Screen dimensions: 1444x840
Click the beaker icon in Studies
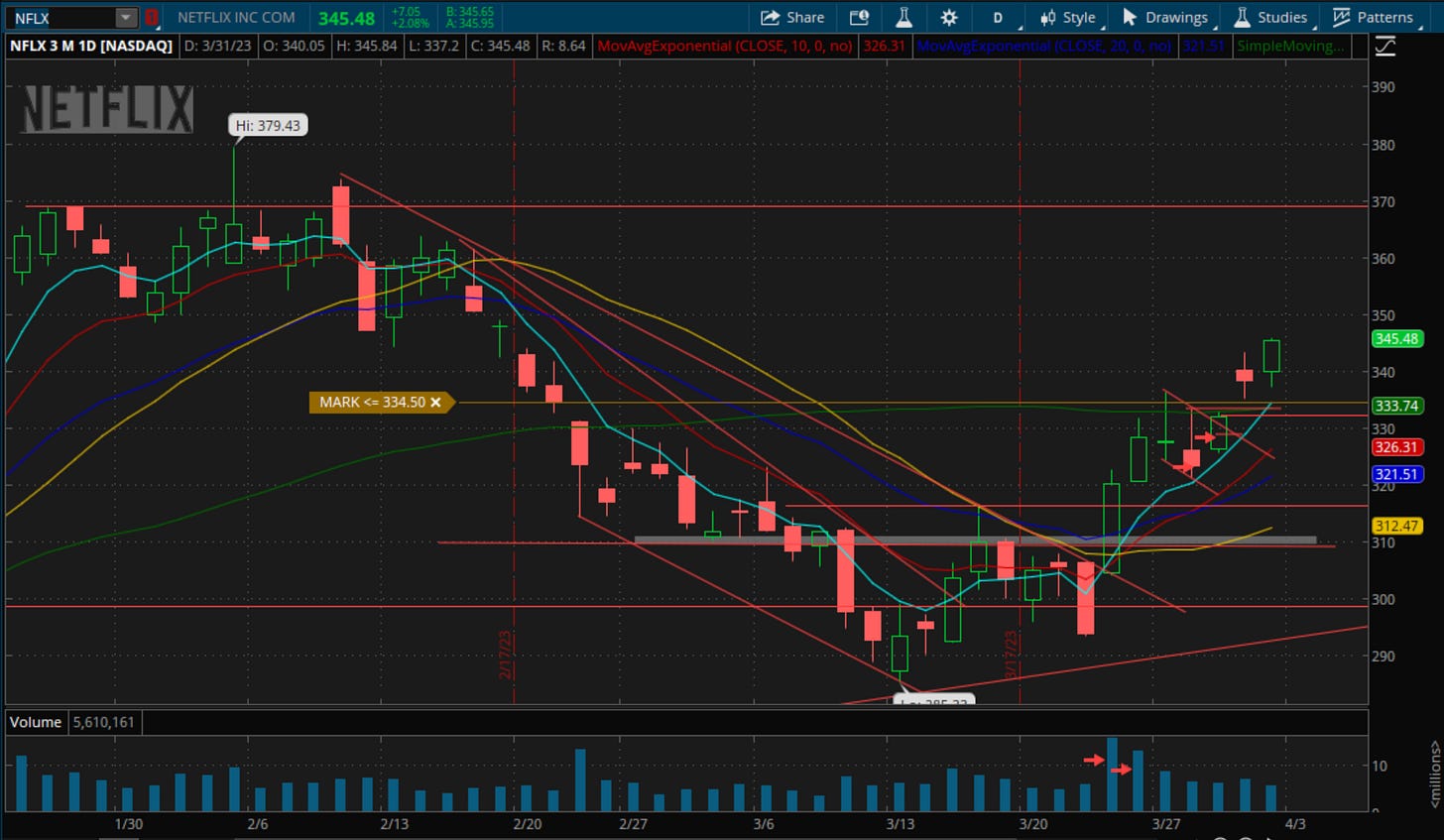(1242, 17)
